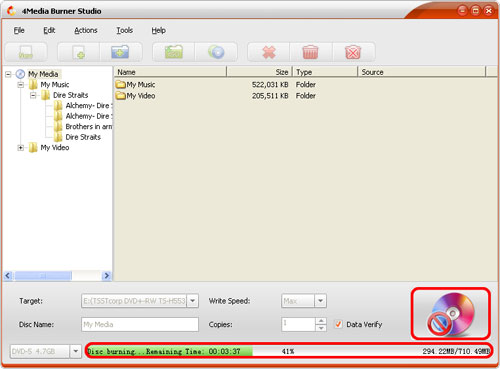Increase the Copies count with up arrow
Viewport: 500px width, 369px height.
coord(321,321)
